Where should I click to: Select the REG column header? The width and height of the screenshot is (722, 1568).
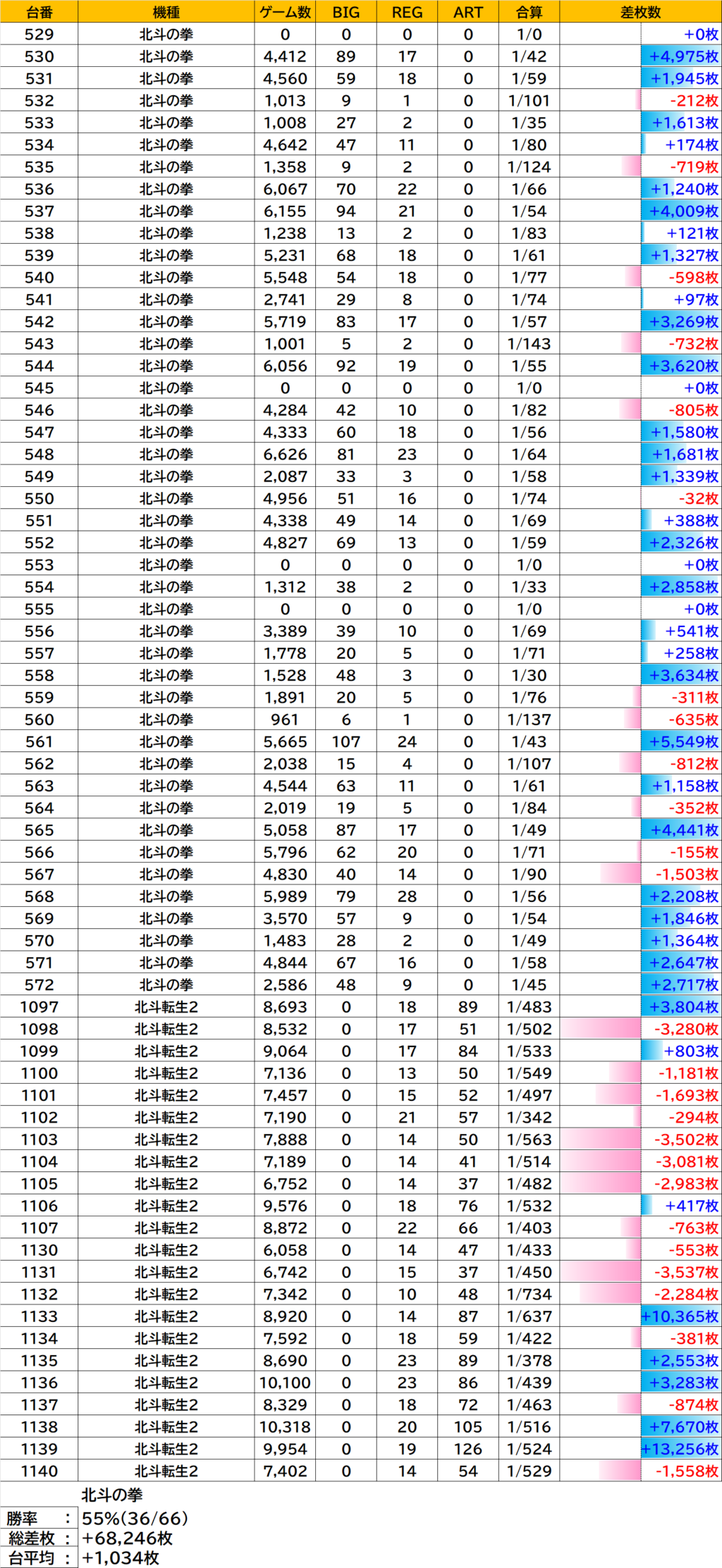[407, 12]
